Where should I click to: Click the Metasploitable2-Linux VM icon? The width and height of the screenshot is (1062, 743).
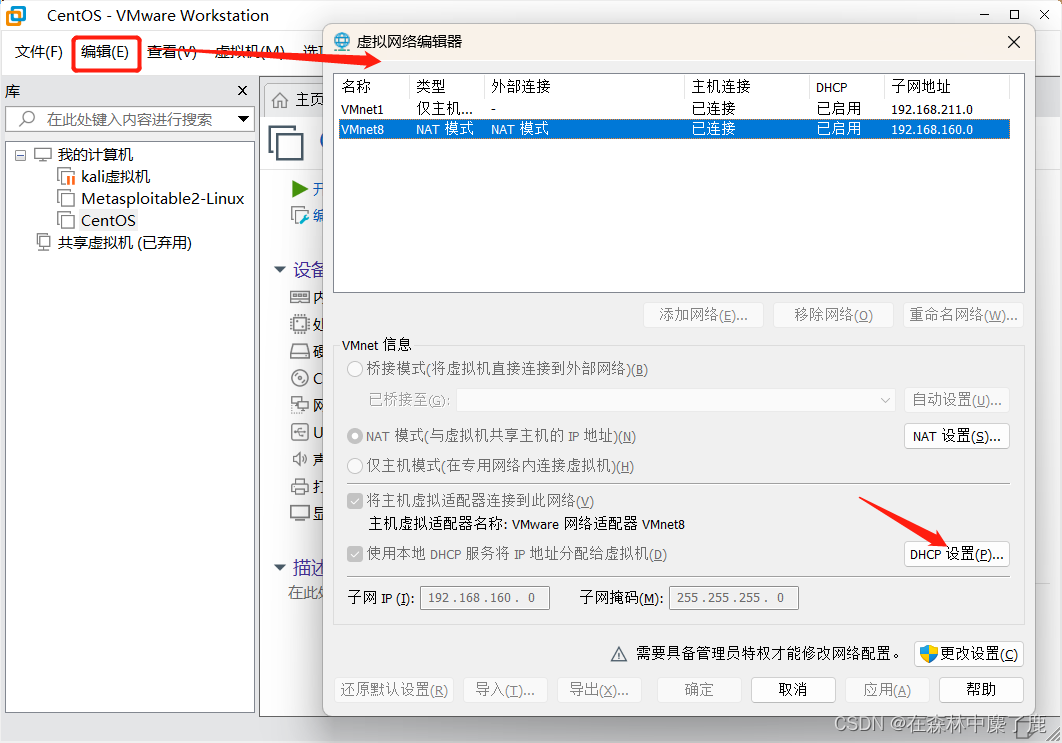66,198
